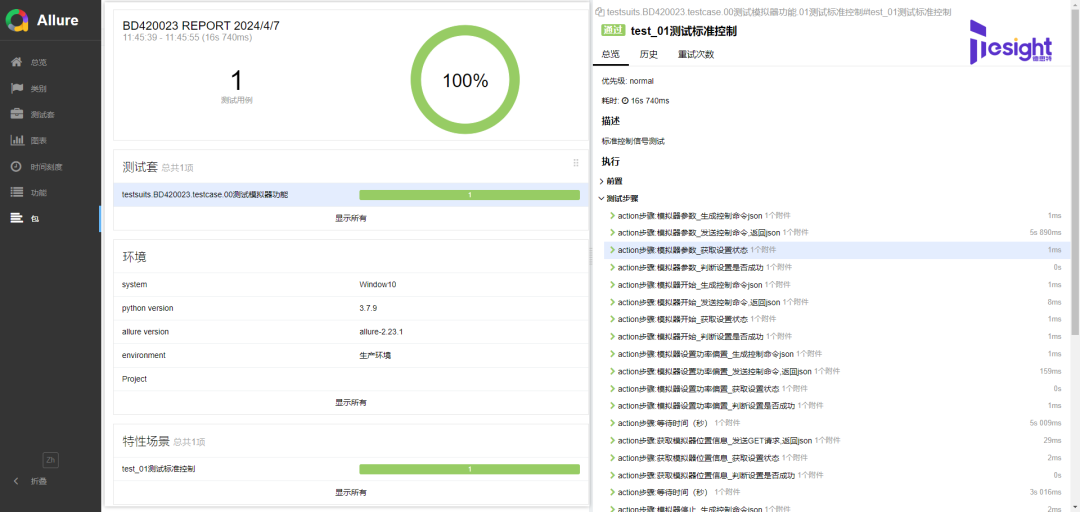Expand the 等待时间 step lasting 3s 016ms

(x=835, y=492)
